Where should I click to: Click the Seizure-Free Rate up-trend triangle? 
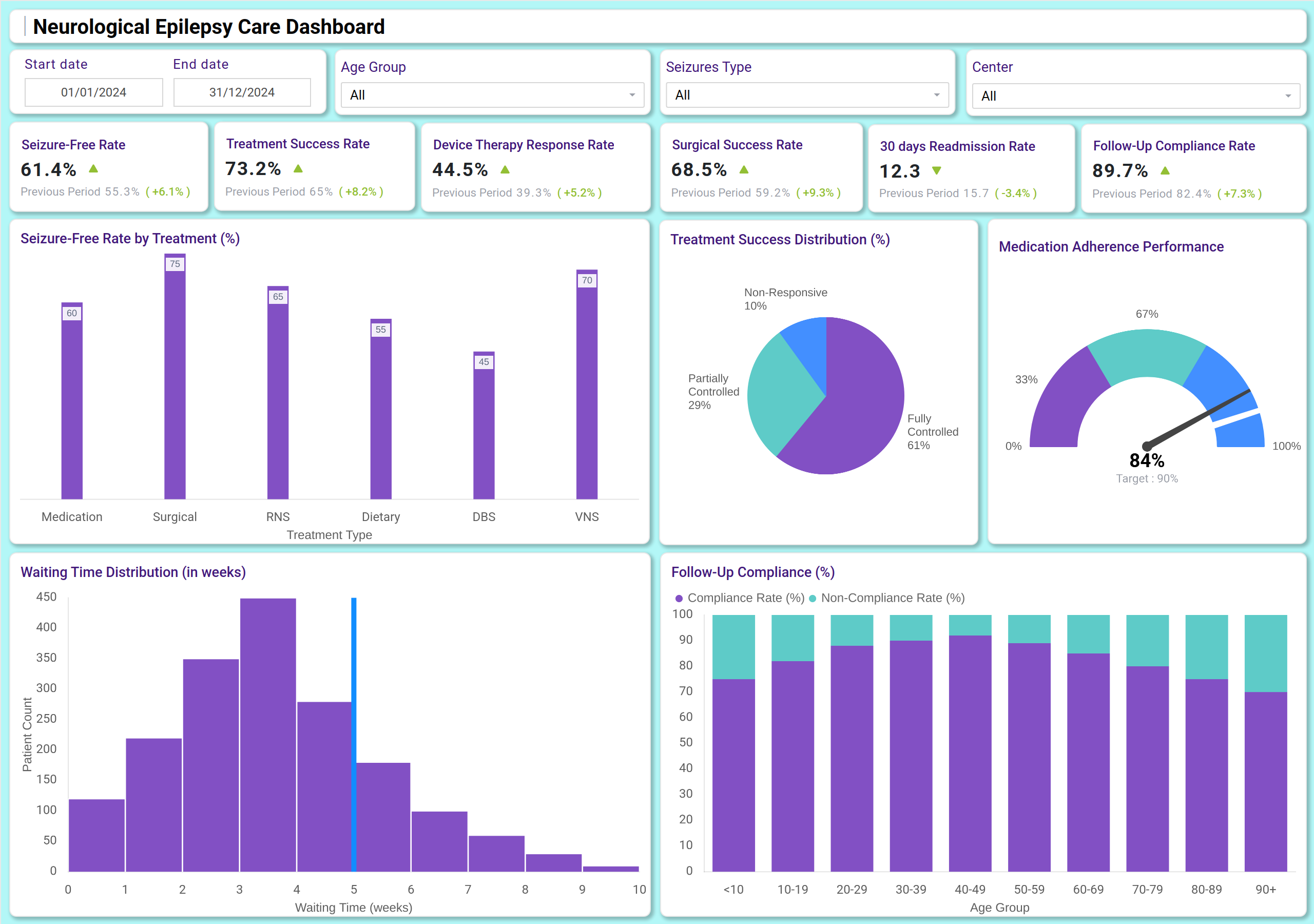click(94, 169)
